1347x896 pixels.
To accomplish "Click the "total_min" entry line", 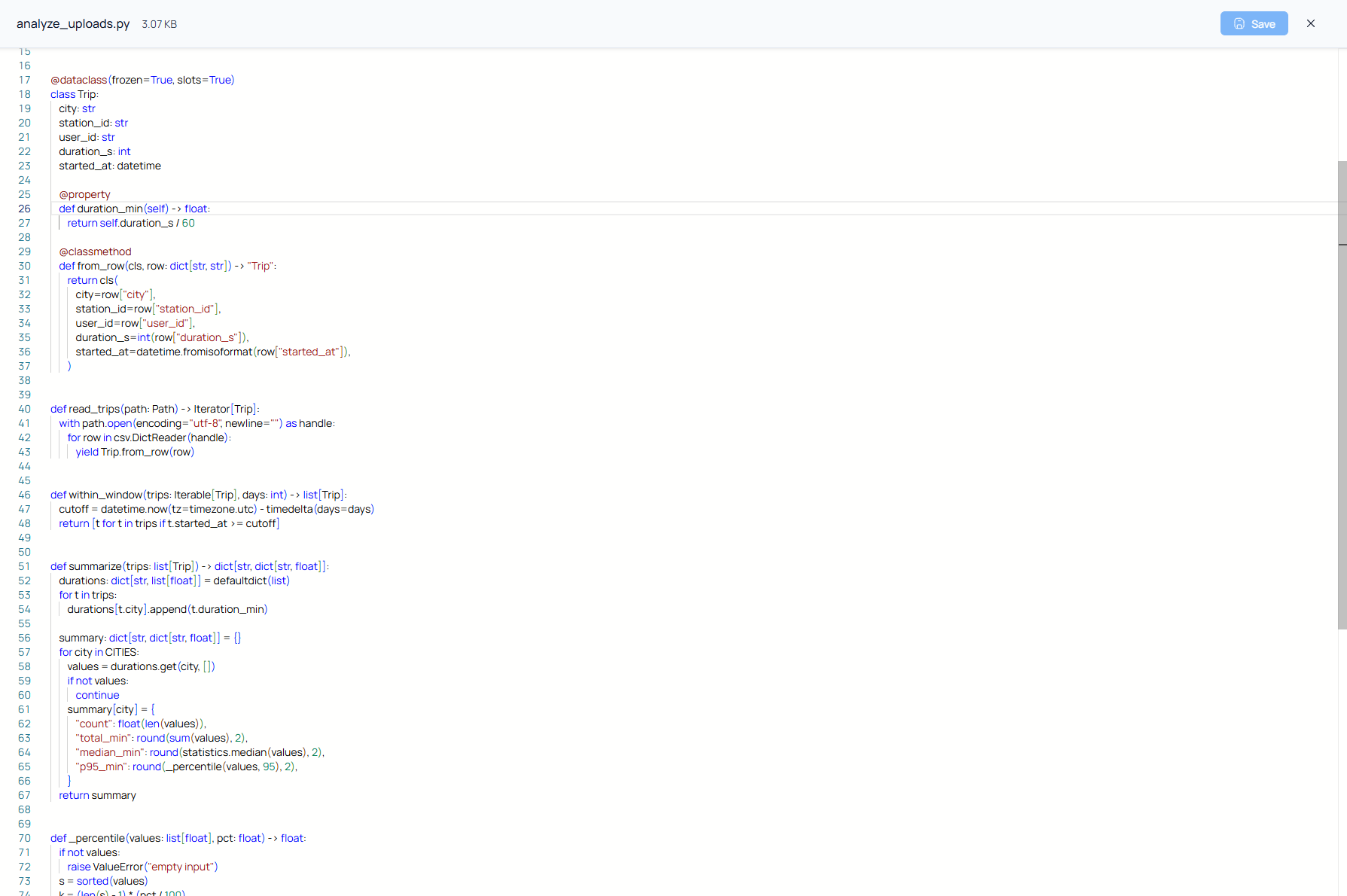I will pos(162,738).
